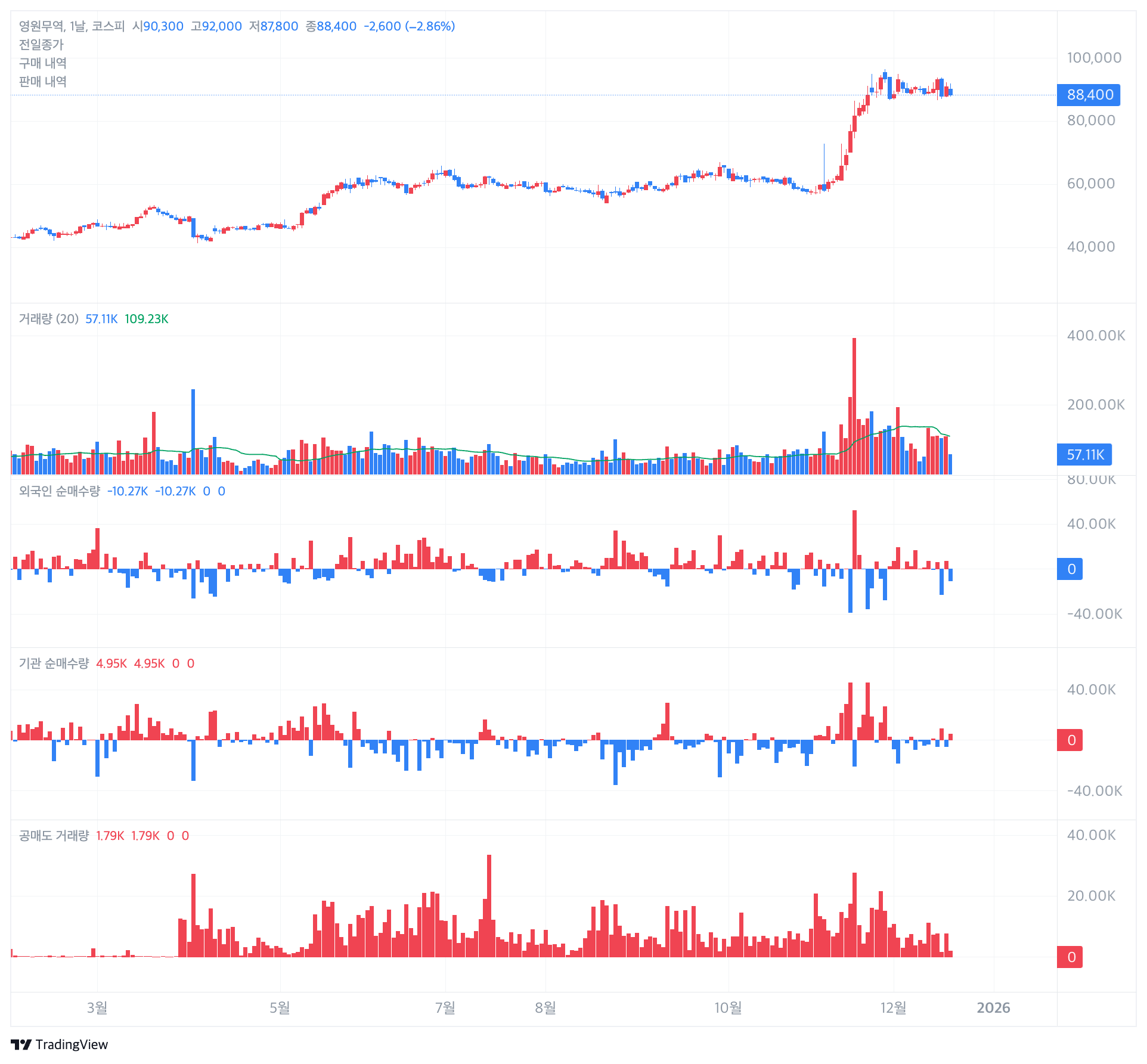Image resolution: width=1147 pixels, height=1064 pixels.
Task: Select the 외국인 순매수량 indicator label
Action: click(60, 491)
